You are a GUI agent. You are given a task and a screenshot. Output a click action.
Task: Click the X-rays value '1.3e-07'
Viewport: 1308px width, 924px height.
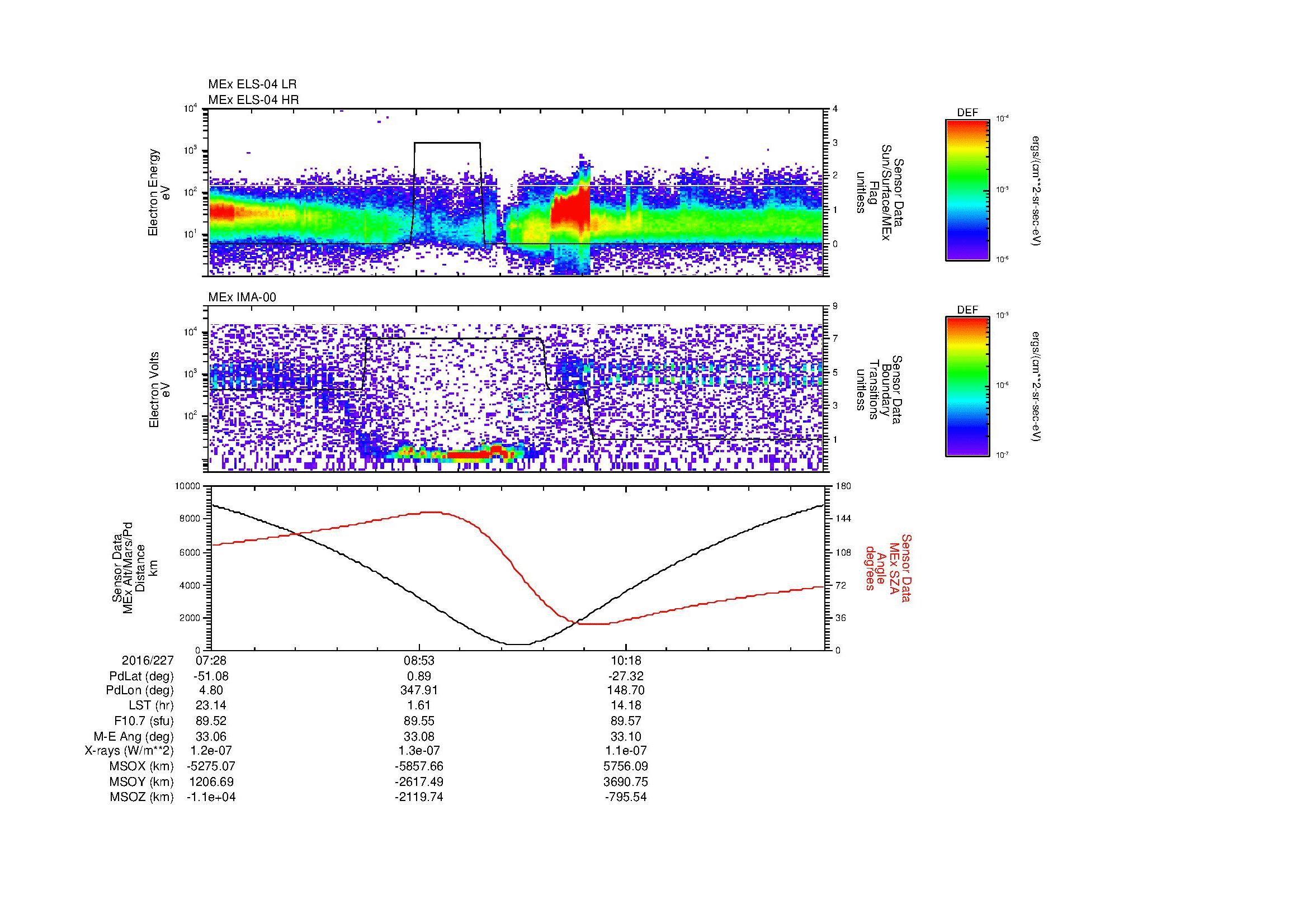tap(419, 751)
